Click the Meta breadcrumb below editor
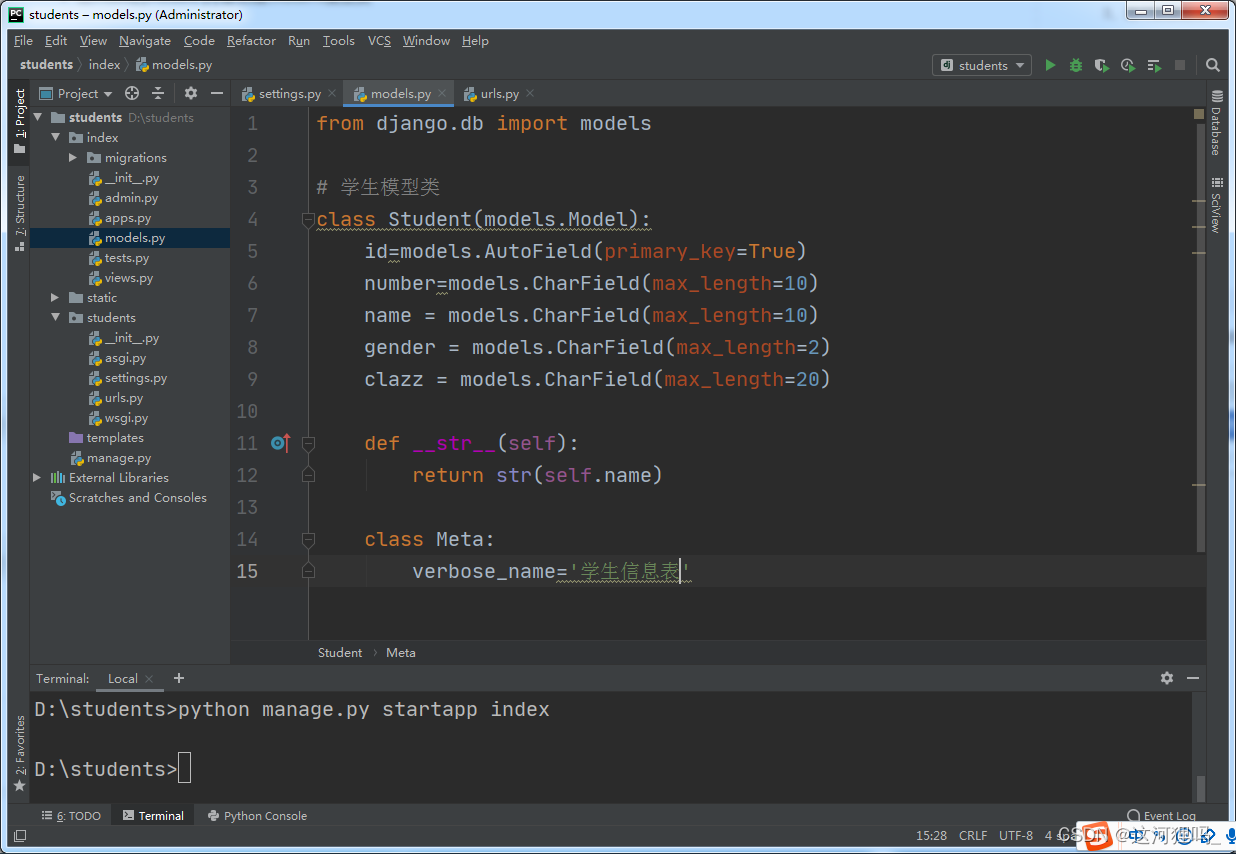1236x854 pixels. 401,652
